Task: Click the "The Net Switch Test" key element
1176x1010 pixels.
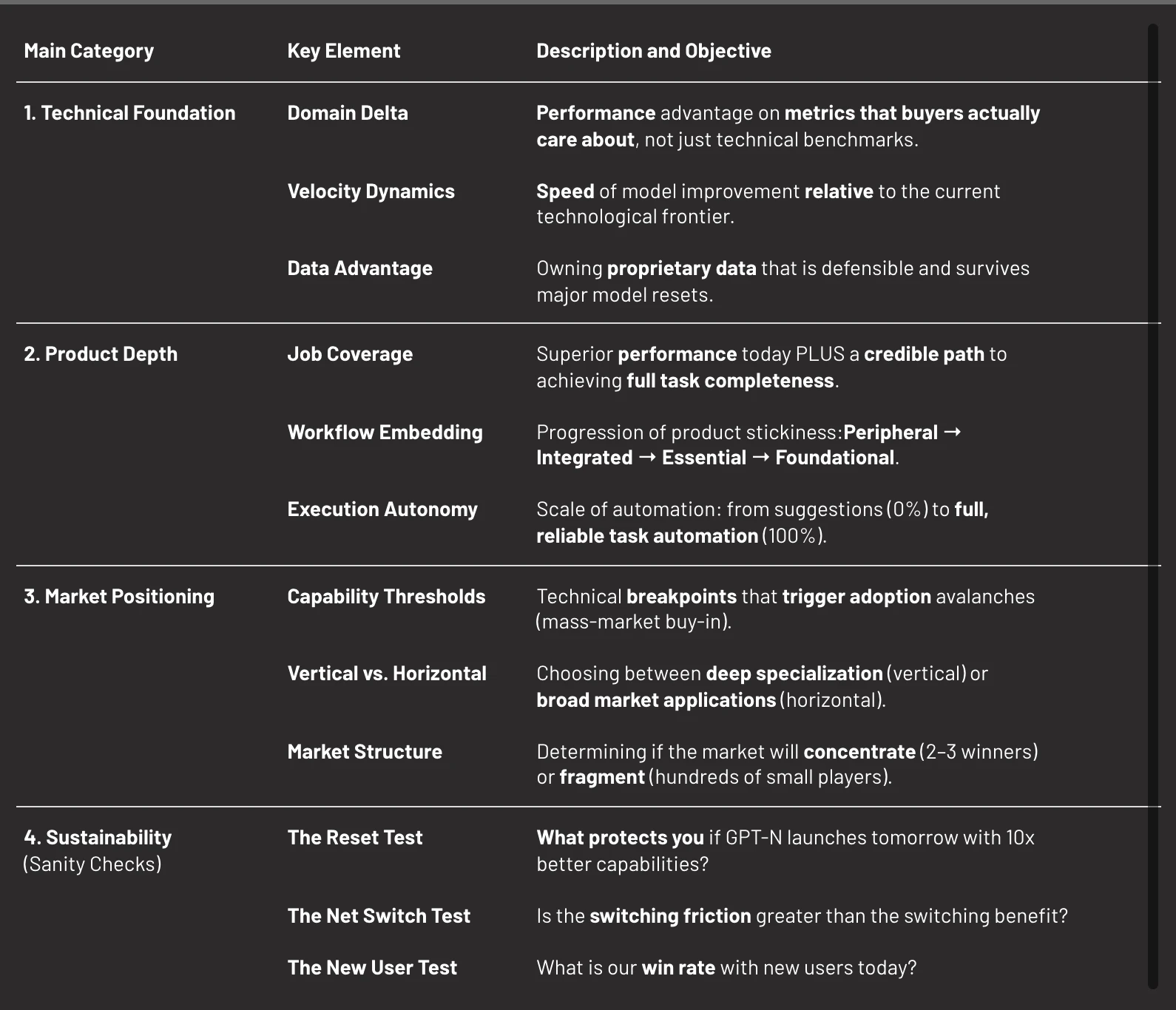Action: [x=379, y=916]
